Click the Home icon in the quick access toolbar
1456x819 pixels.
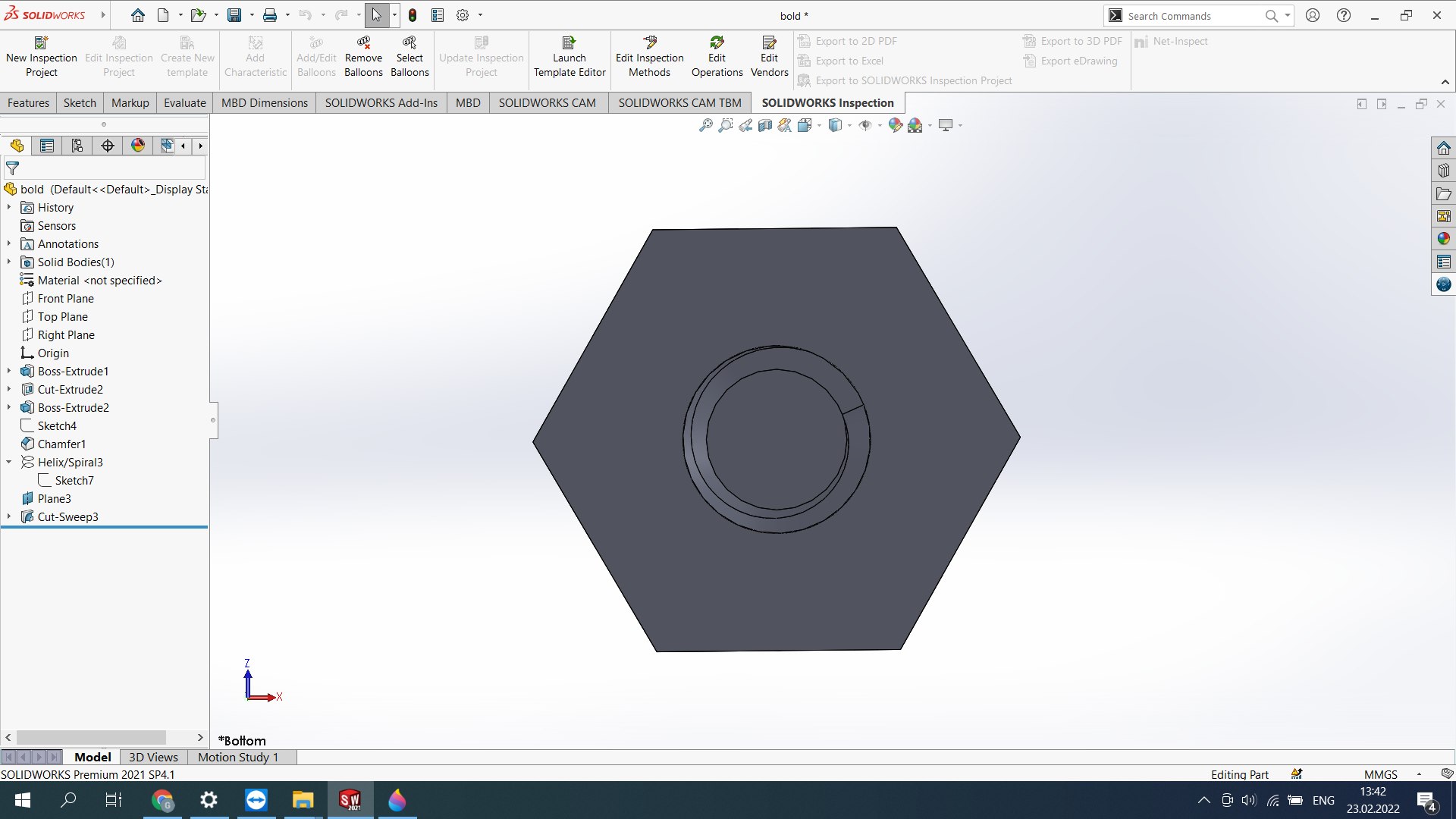(137, 15)
